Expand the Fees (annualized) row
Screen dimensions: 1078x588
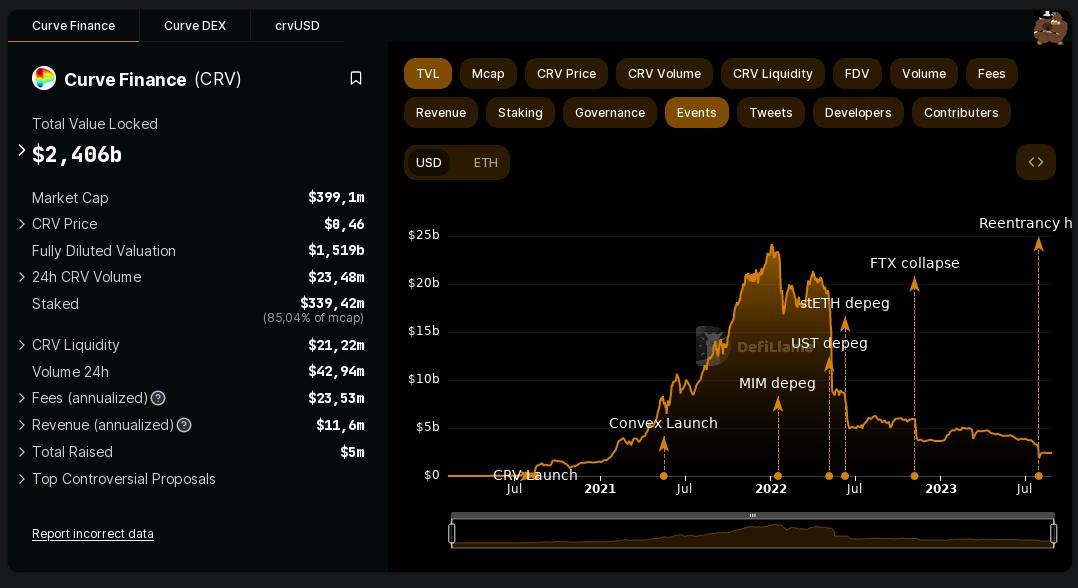(21, 398)
